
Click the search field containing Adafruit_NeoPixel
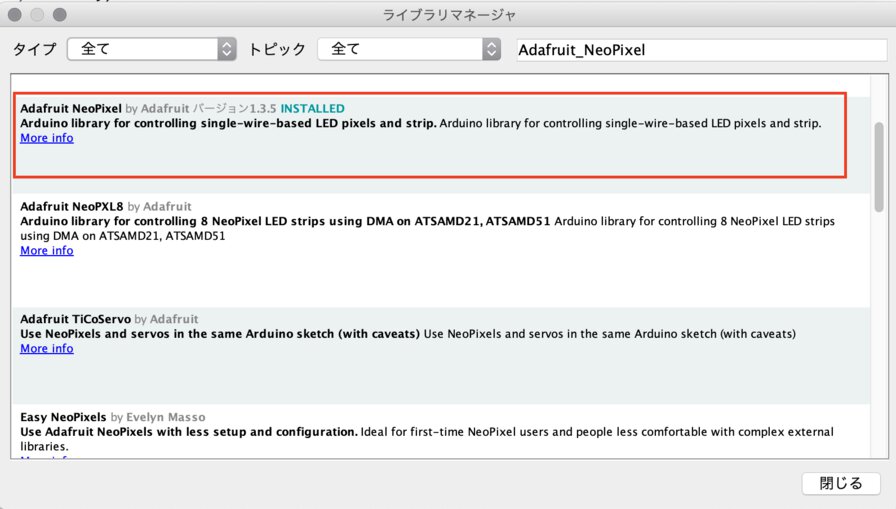coord(702,50)
